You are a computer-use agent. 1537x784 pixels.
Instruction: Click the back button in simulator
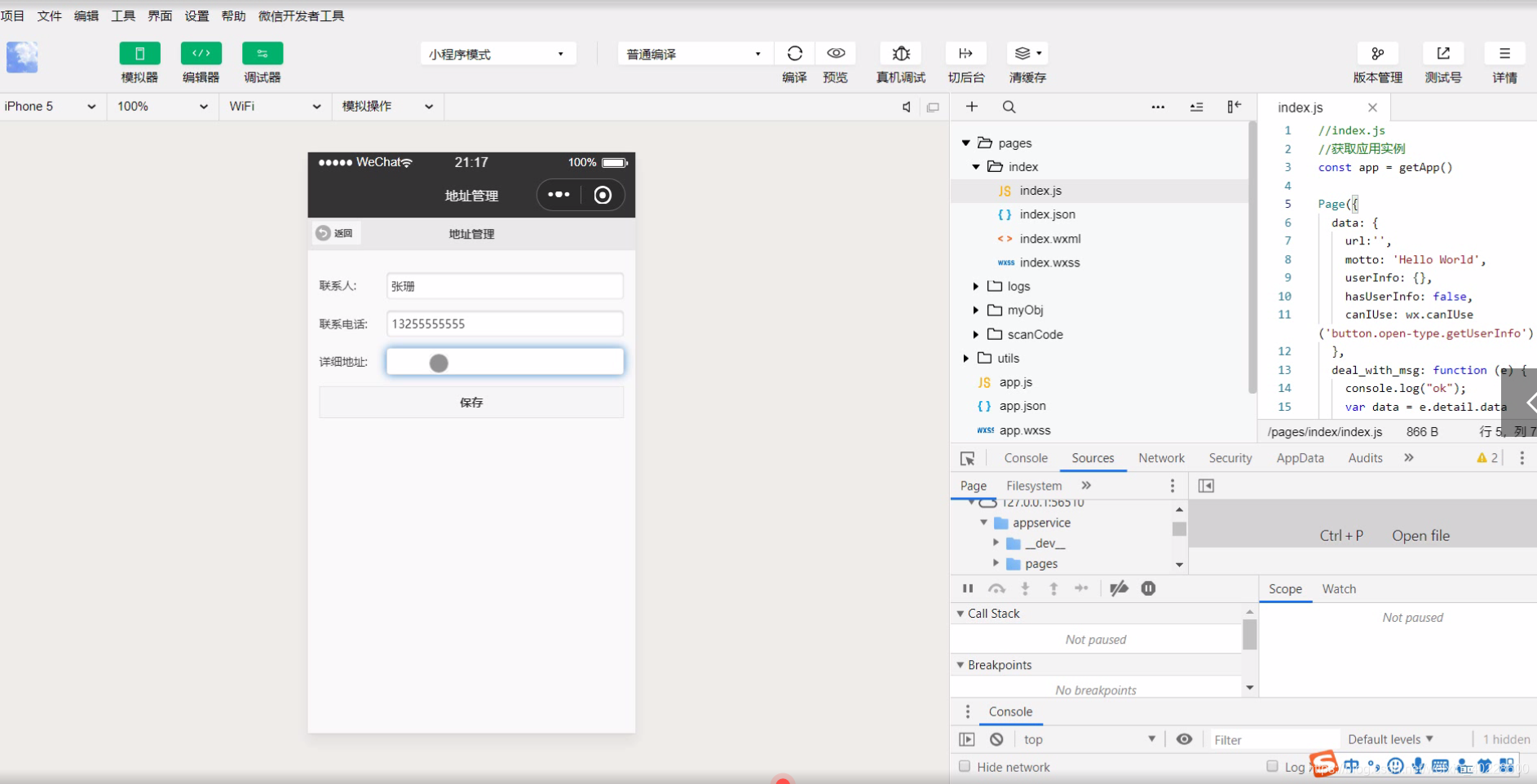coord(335,233)
